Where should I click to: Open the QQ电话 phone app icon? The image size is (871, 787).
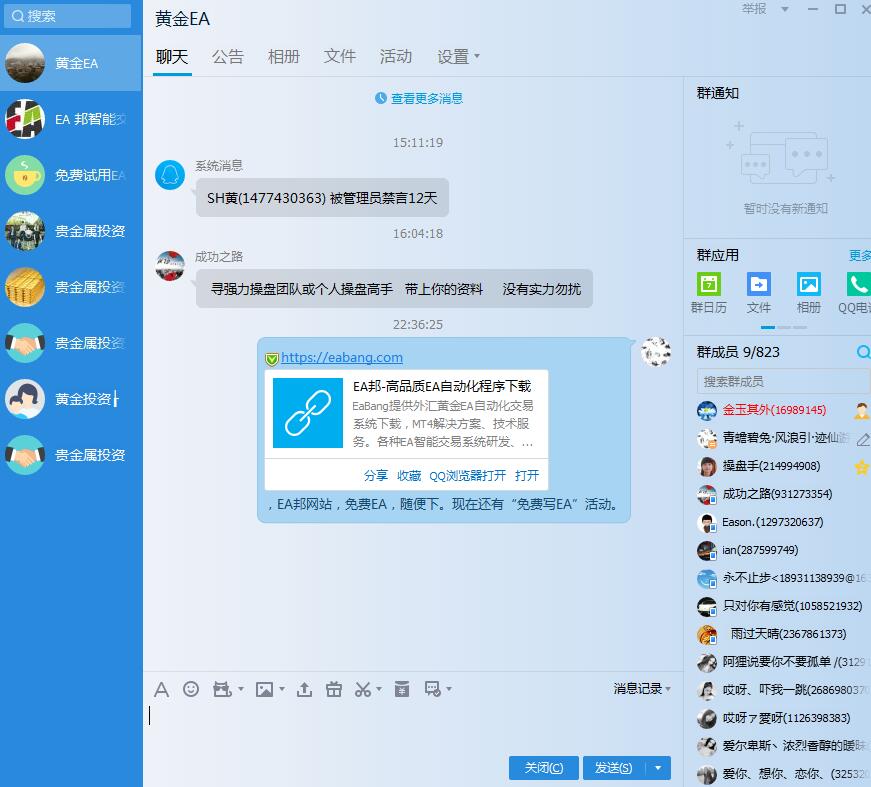[858, 284]
